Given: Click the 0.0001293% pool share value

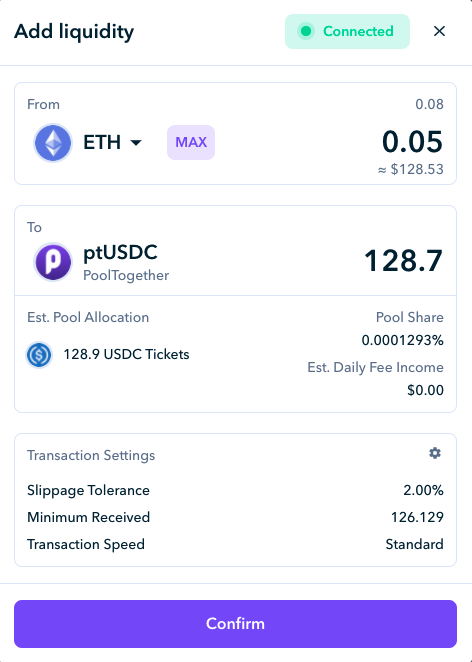Looking at the screenshot, I should pos(402,340).
